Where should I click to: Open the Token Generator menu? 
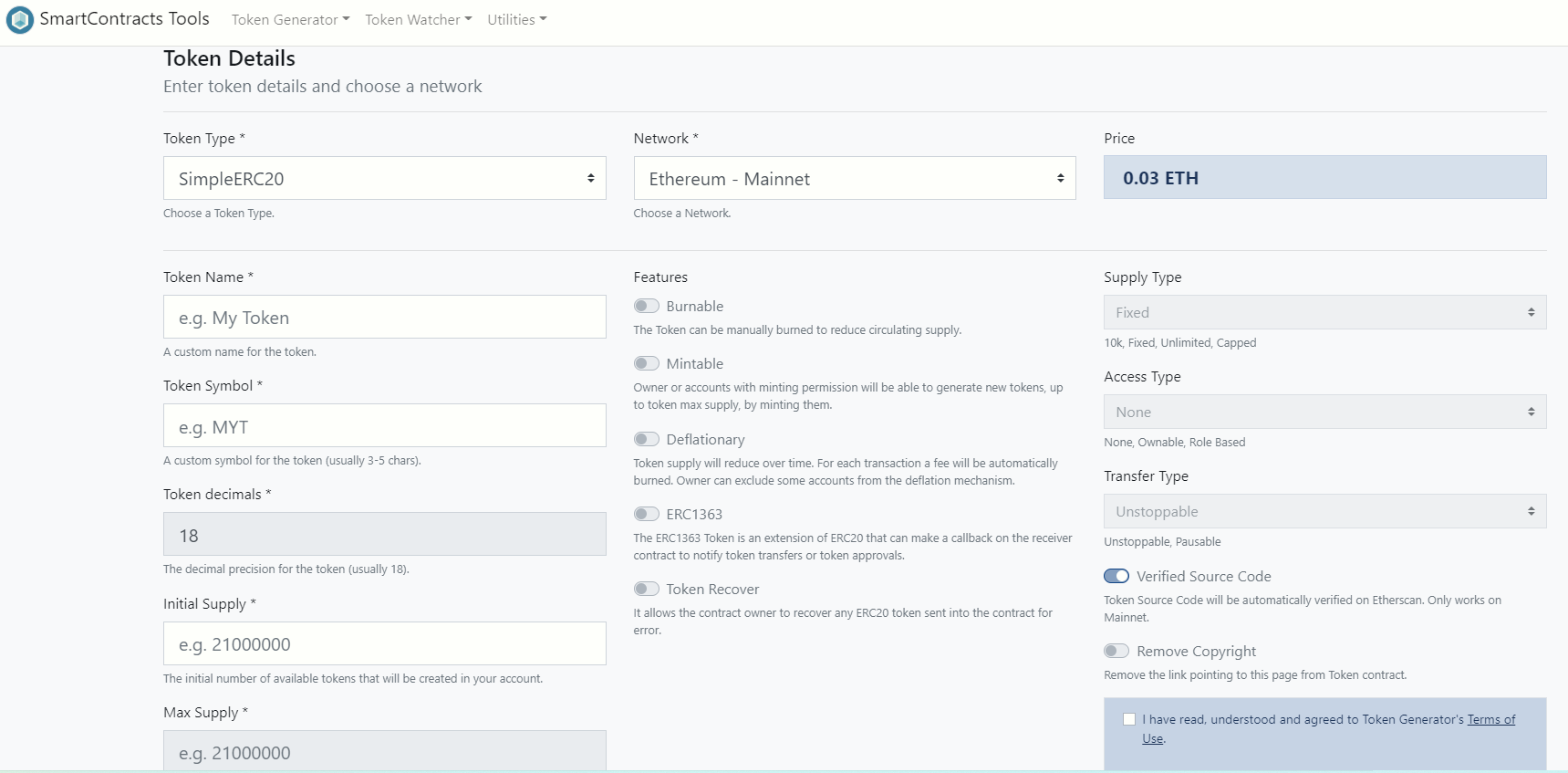(290, 19)
